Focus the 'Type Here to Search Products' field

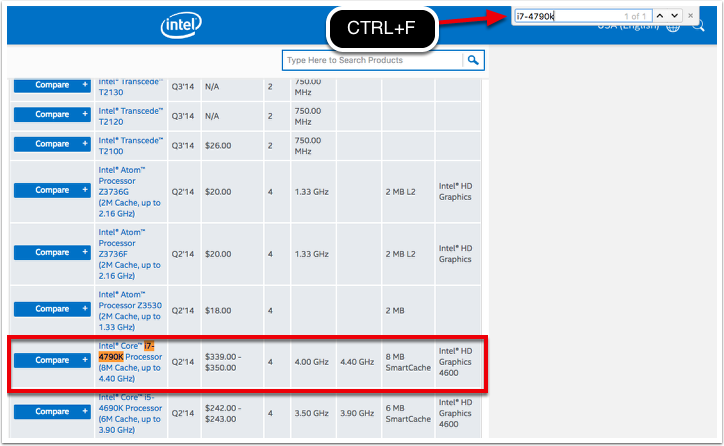point(373,60)
